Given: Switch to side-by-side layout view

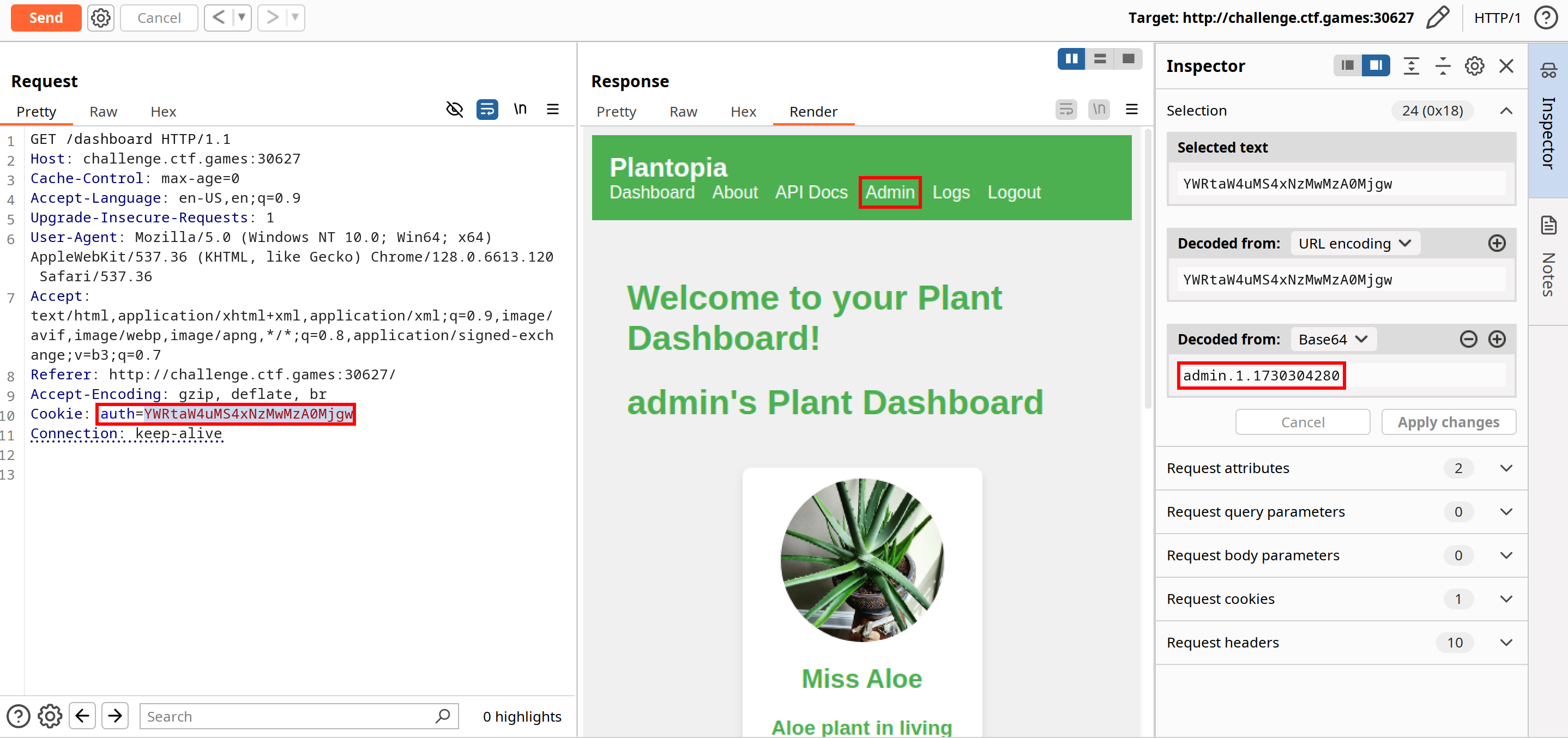Looking at the screenshot, I should coord(1071,58).
